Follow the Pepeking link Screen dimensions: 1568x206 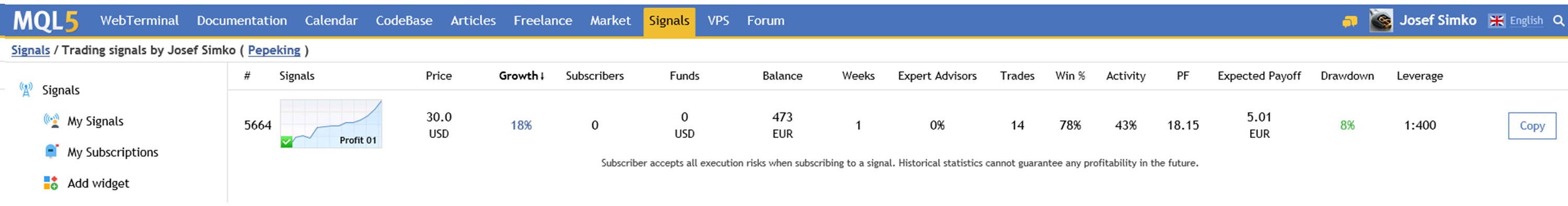click(274, 50)
